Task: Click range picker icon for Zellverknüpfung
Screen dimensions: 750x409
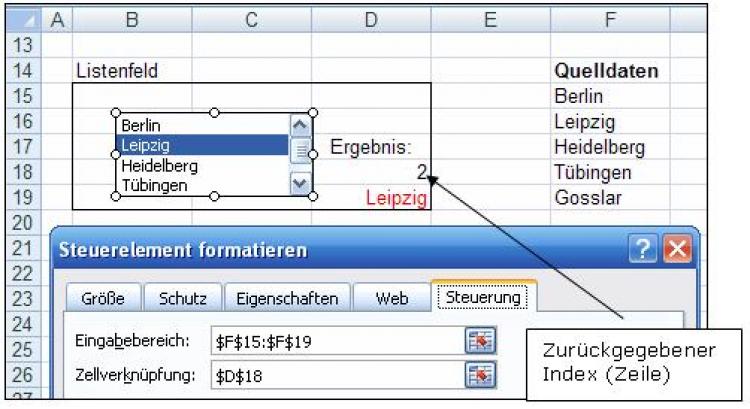Action: pos(482,378)
